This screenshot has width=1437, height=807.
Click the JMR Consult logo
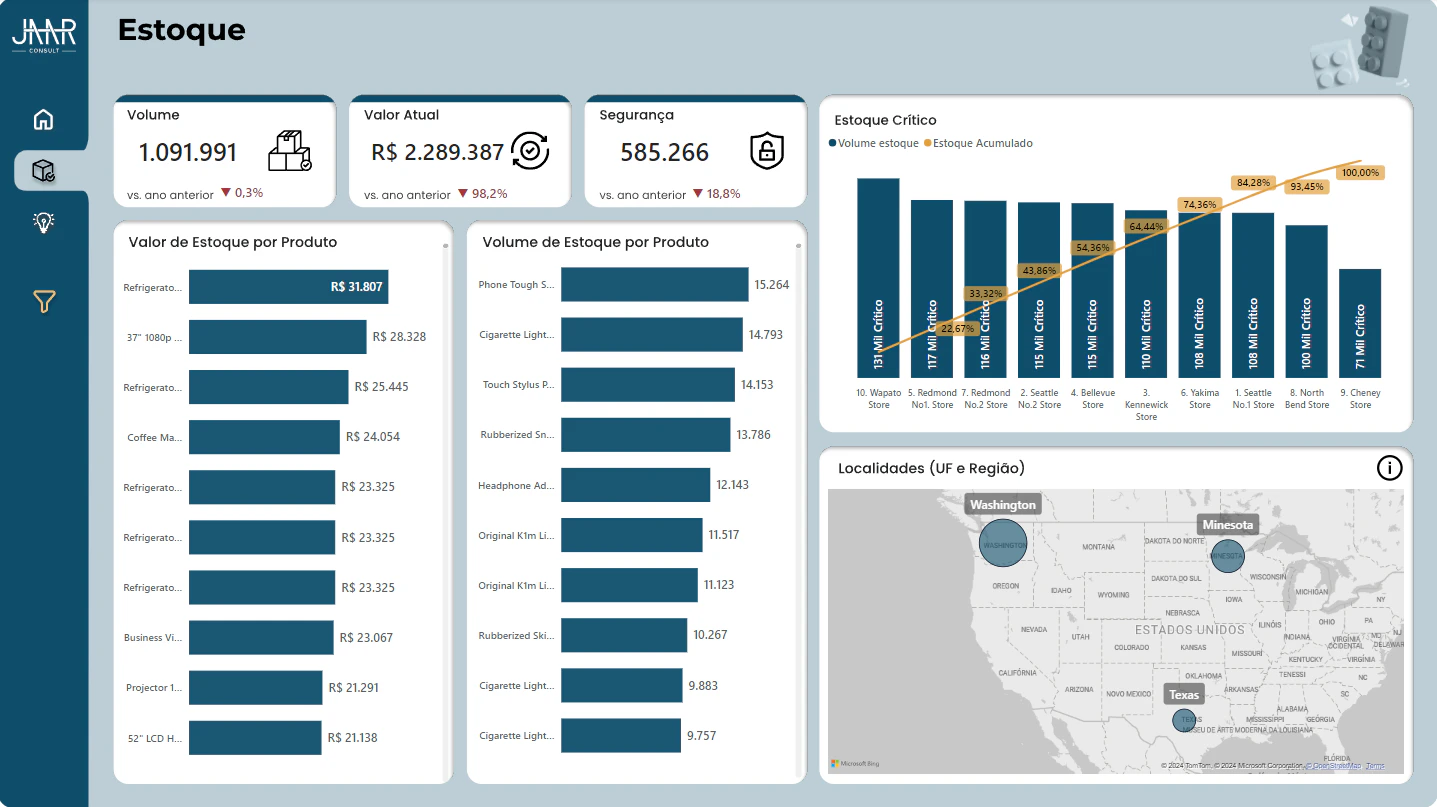43,38
